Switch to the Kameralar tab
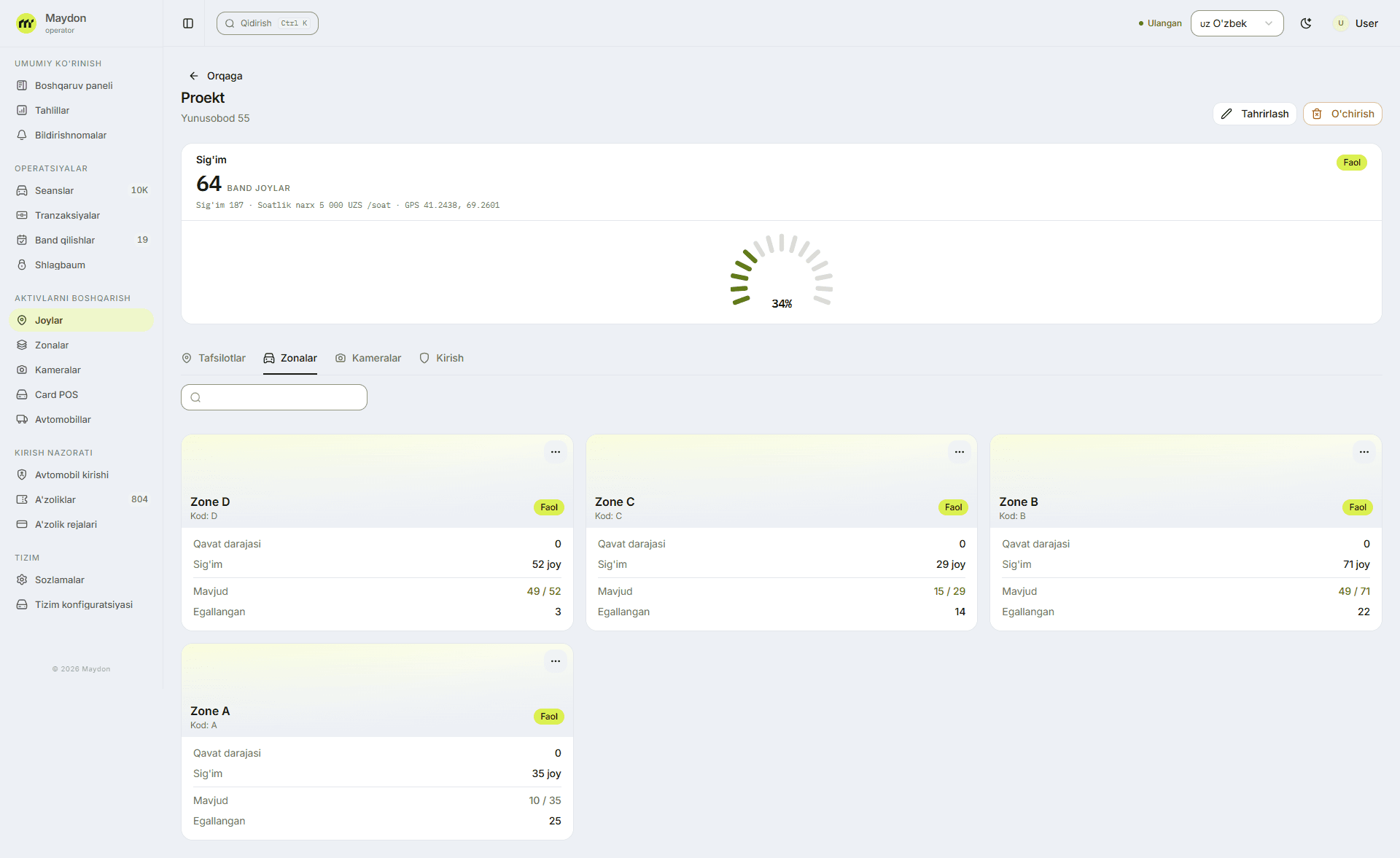Viewport: 1400px width, 858px height. pyautogui.click(x=368, y=358)
